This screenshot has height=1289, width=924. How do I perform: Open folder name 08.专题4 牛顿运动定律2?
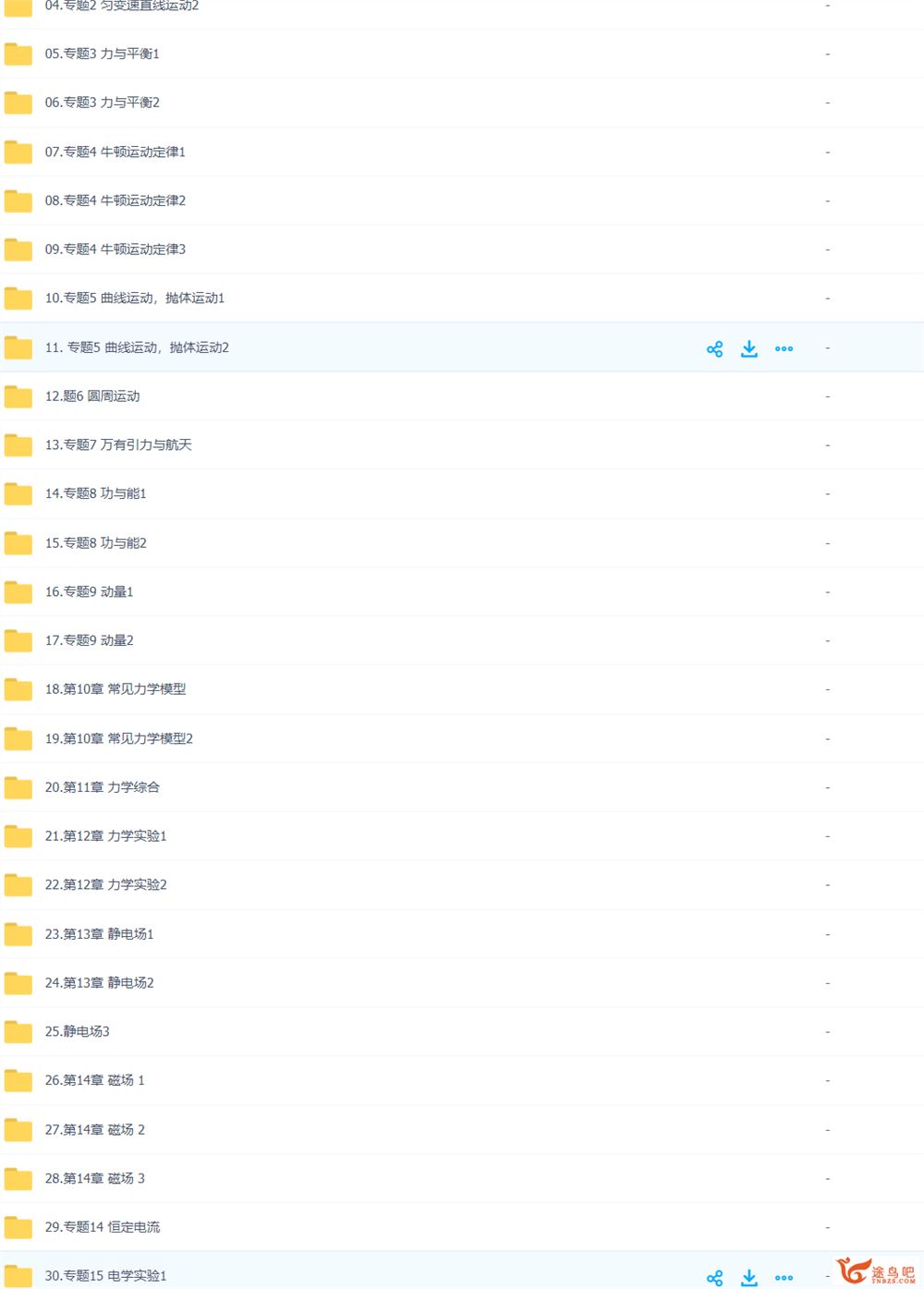point(115,201)
